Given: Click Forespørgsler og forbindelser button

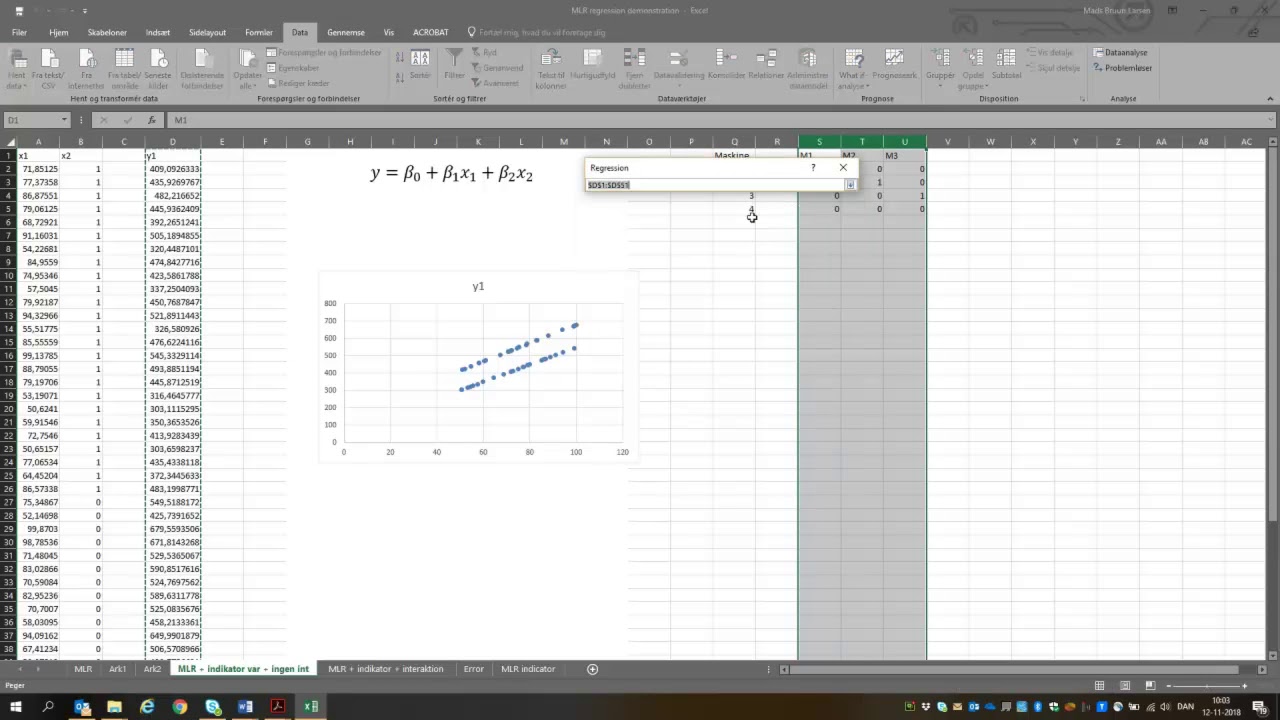Looking at the screenshot, I should tap(324, 53).
